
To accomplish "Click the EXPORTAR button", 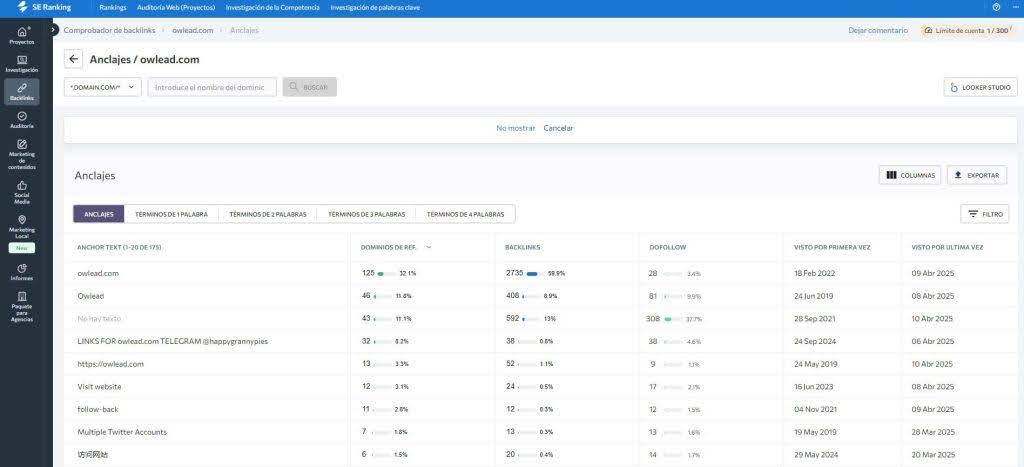I will click(977, 175).
